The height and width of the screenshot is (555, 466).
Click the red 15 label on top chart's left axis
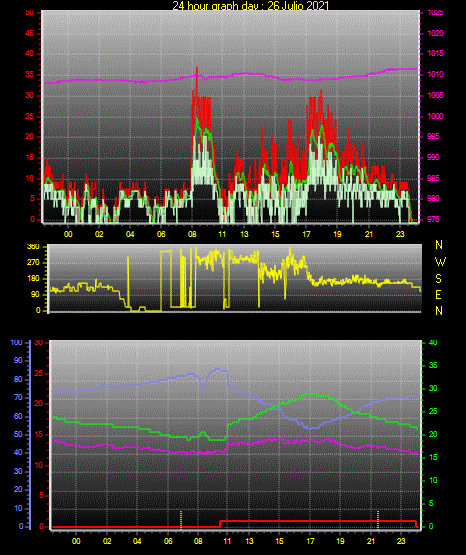point(30,158)
